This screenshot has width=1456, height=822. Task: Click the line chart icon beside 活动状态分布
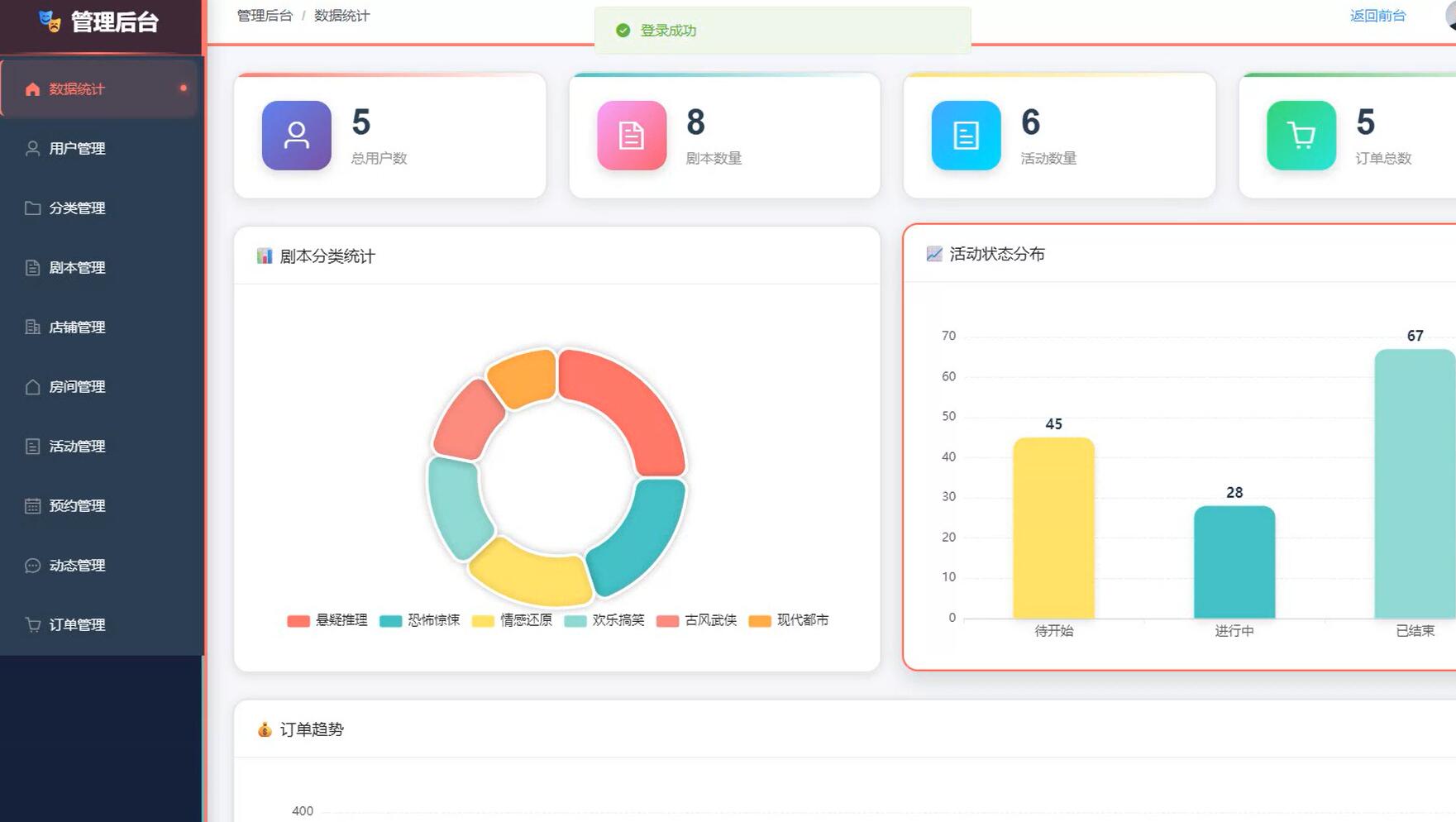click(934, 254)
